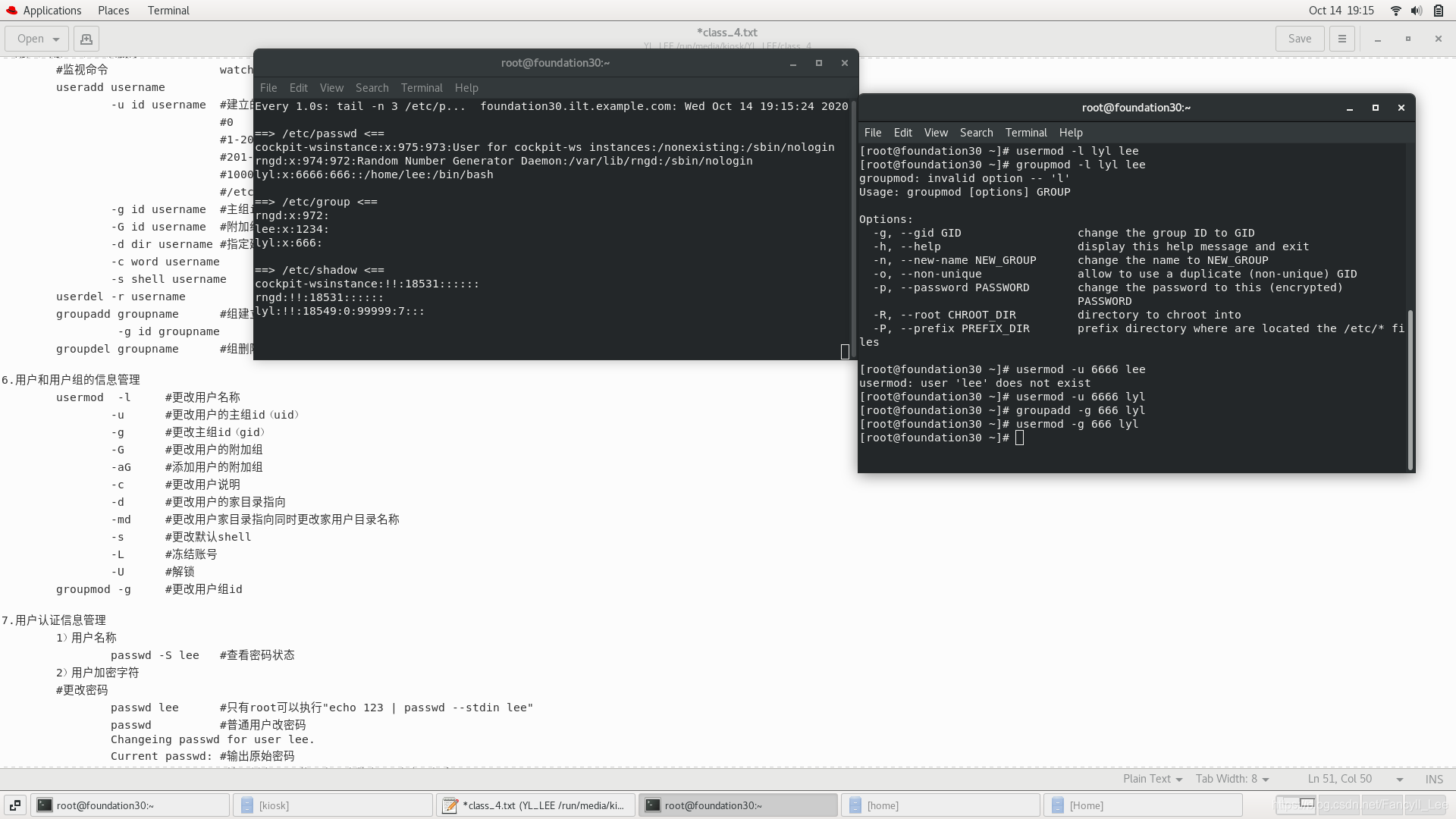Toggle the INS insert mode indicator
This screenshot has width=1456, height=819.
tap(1433, 779)
